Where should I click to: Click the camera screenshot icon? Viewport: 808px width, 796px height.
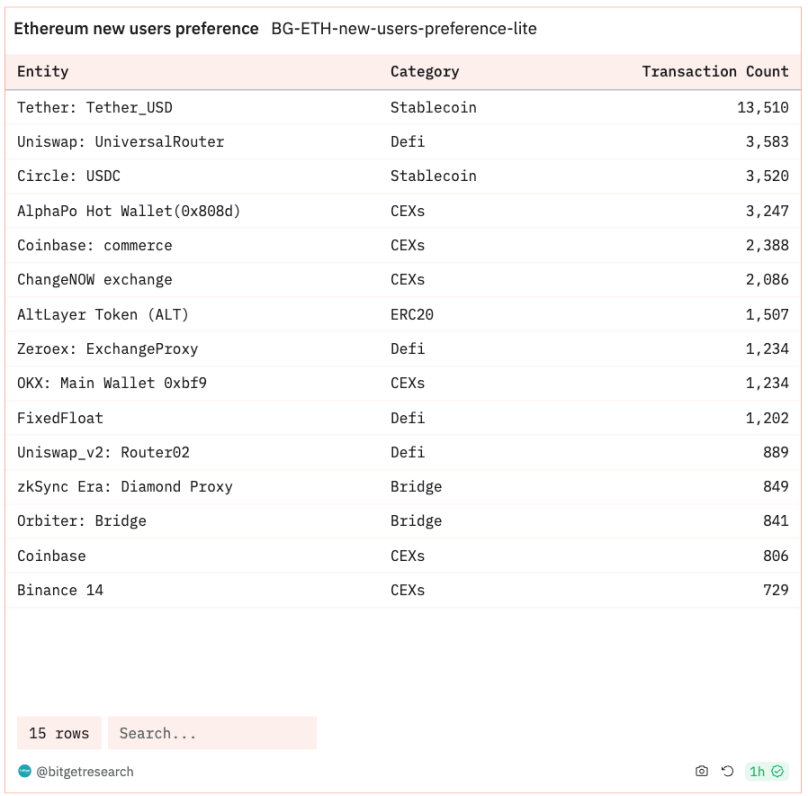coord(702,772)
